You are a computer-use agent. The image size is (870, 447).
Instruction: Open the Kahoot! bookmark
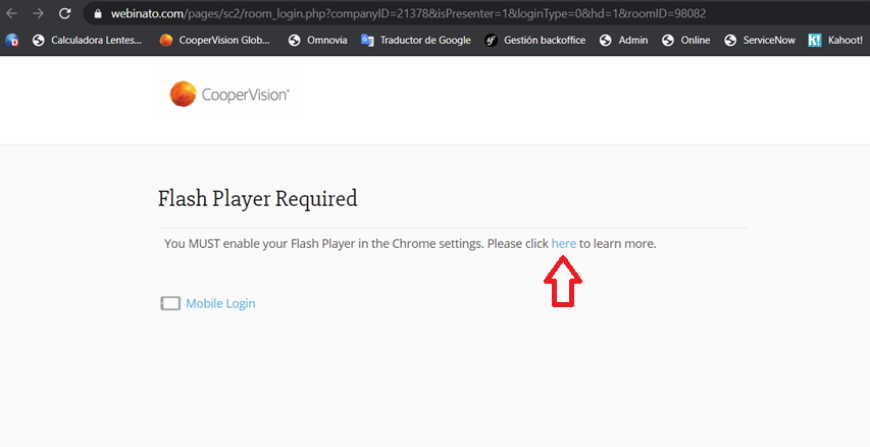[836, 40]
